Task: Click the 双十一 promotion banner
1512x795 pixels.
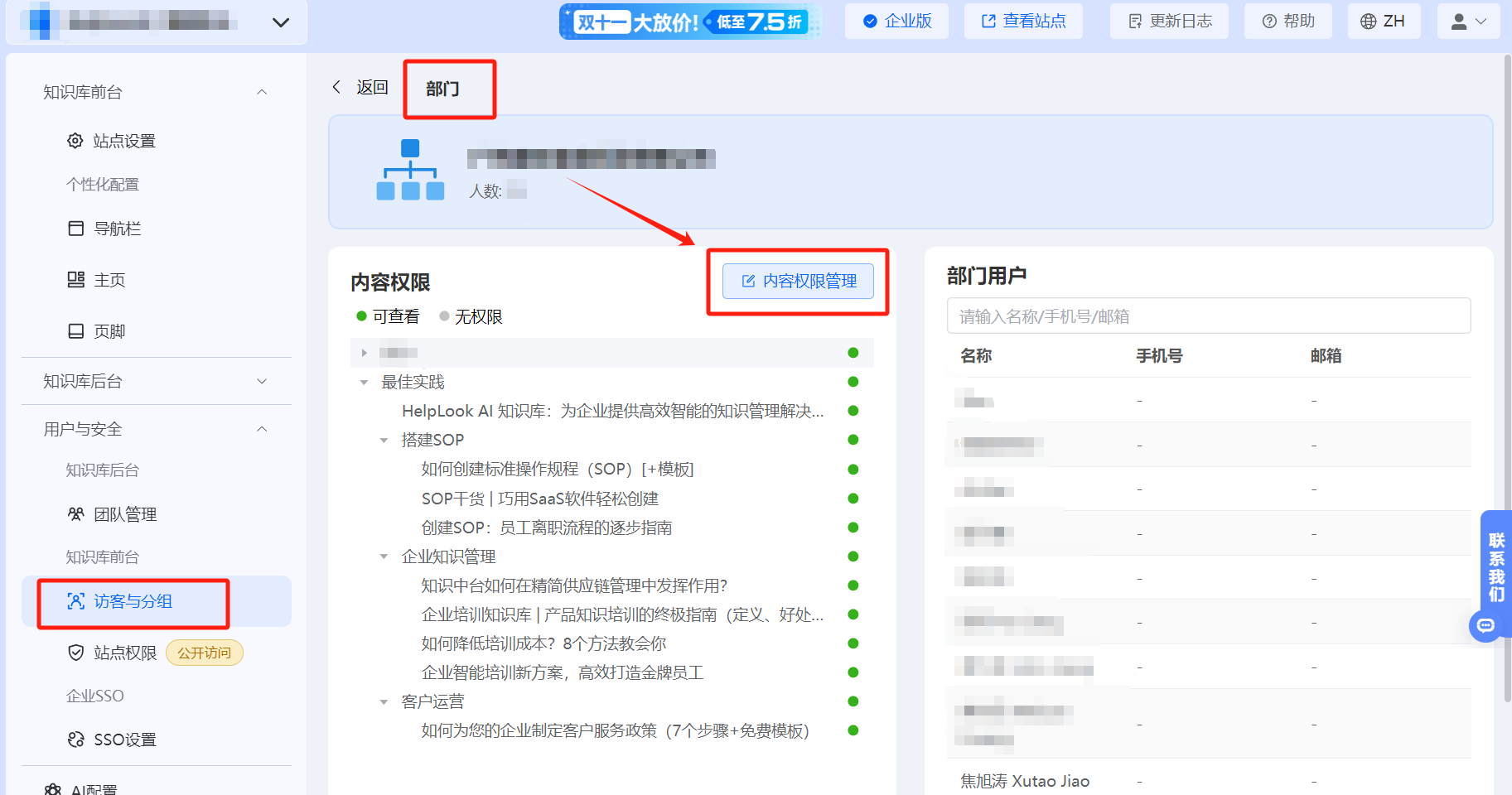Action: coord(690,22)
